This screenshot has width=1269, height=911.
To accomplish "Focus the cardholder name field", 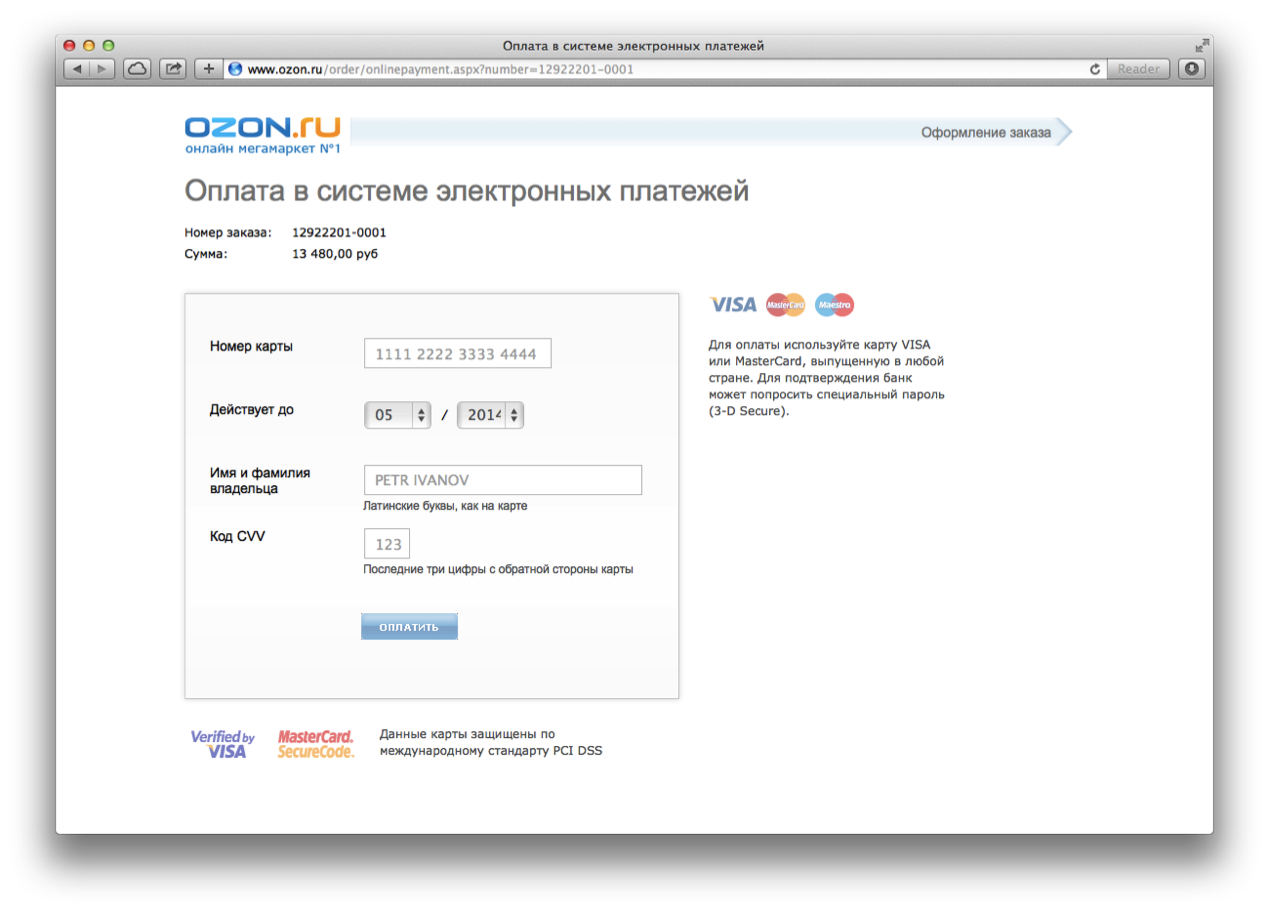I will (503, 480).
